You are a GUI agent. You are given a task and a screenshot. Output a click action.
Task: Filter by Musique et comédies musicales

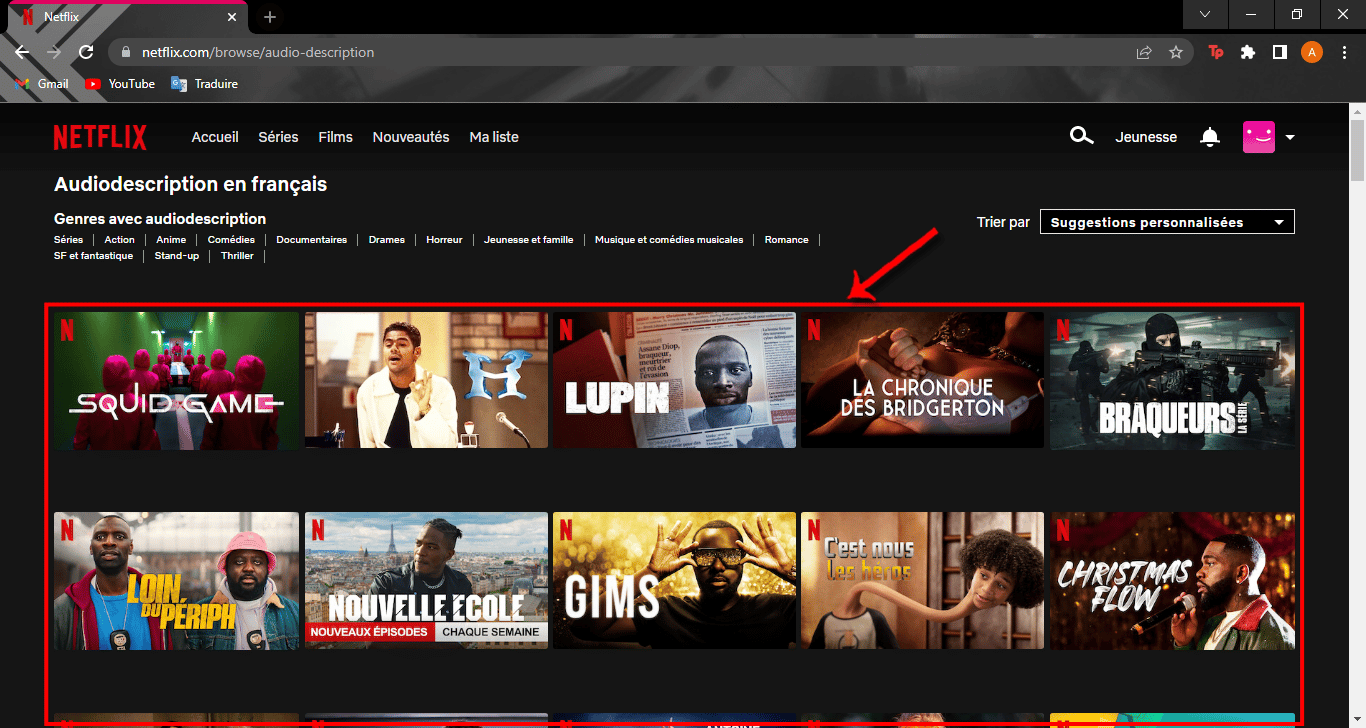pos(669,240)
